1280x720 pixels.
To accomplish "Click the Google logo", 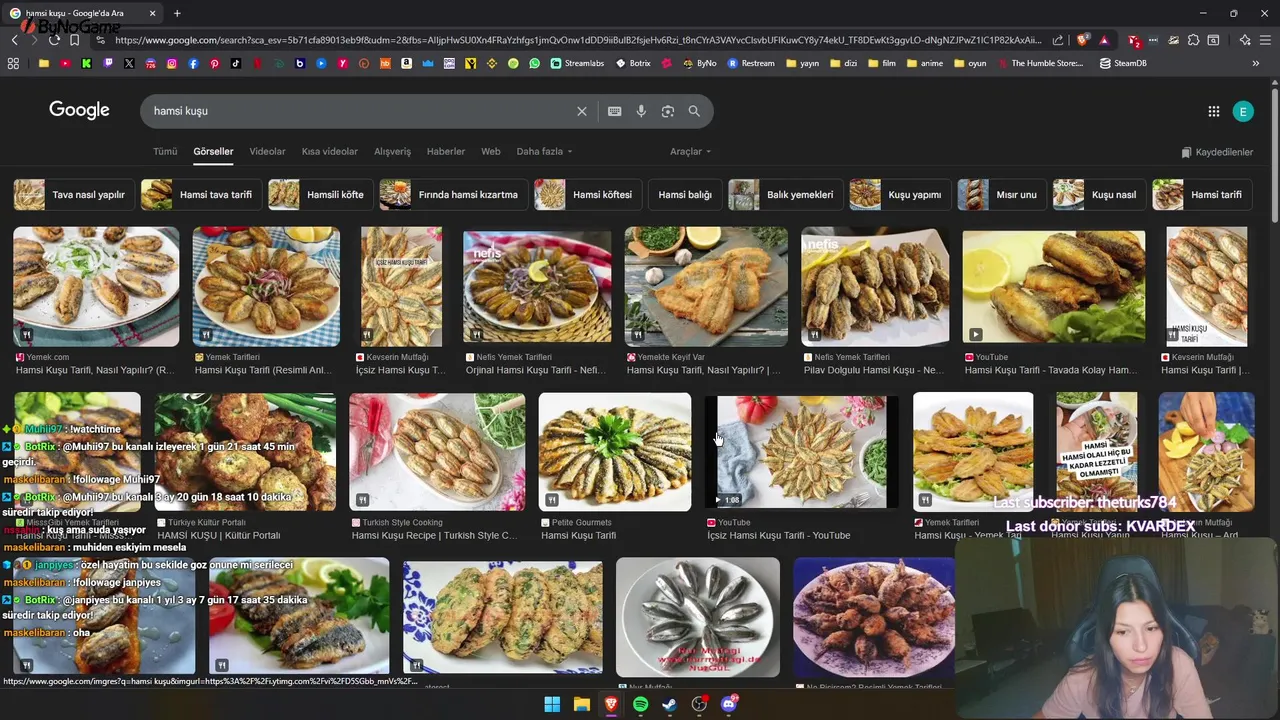I will pos(79,110).
